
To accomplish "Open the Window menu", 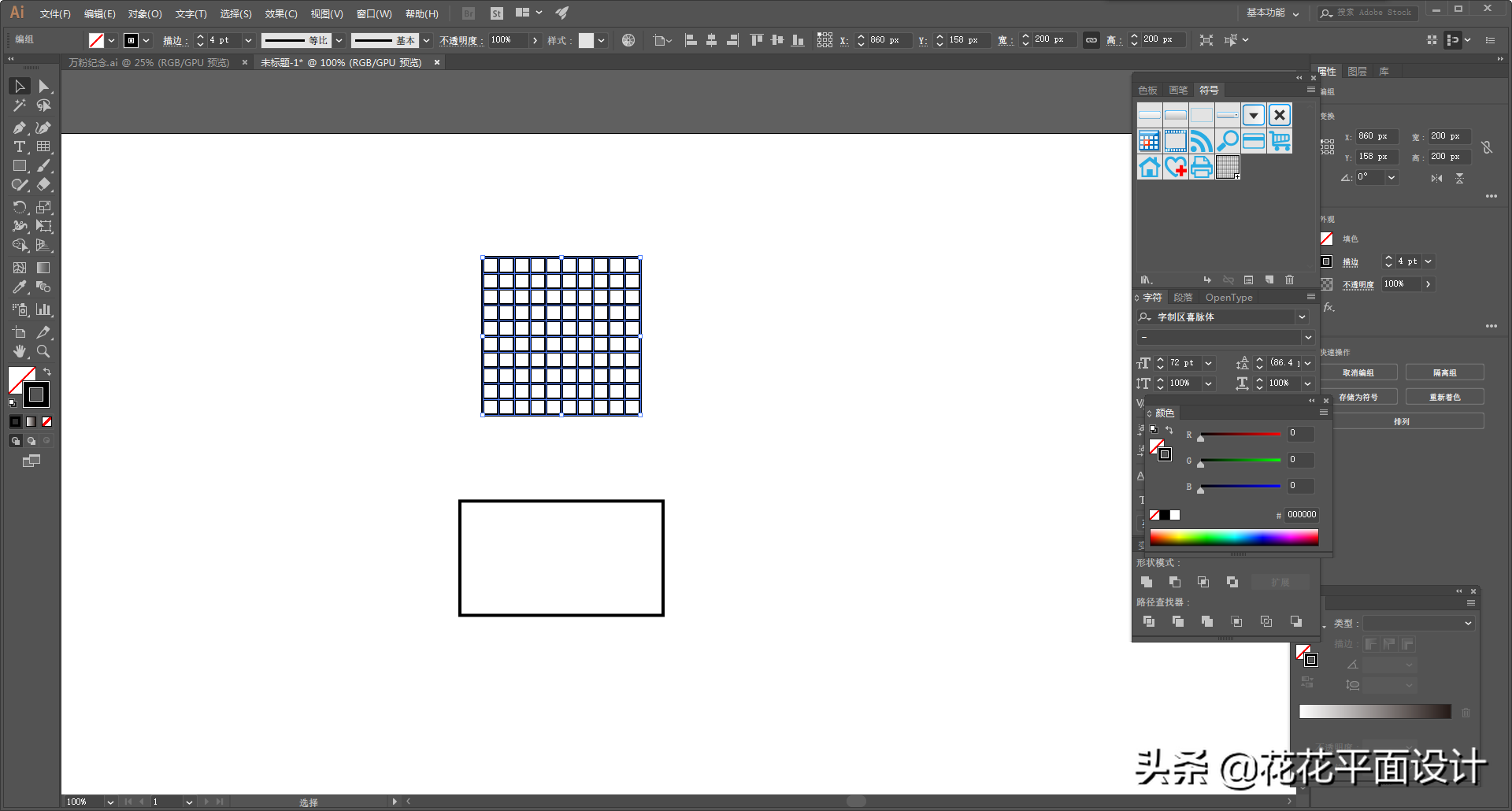I will click(374, 14).
